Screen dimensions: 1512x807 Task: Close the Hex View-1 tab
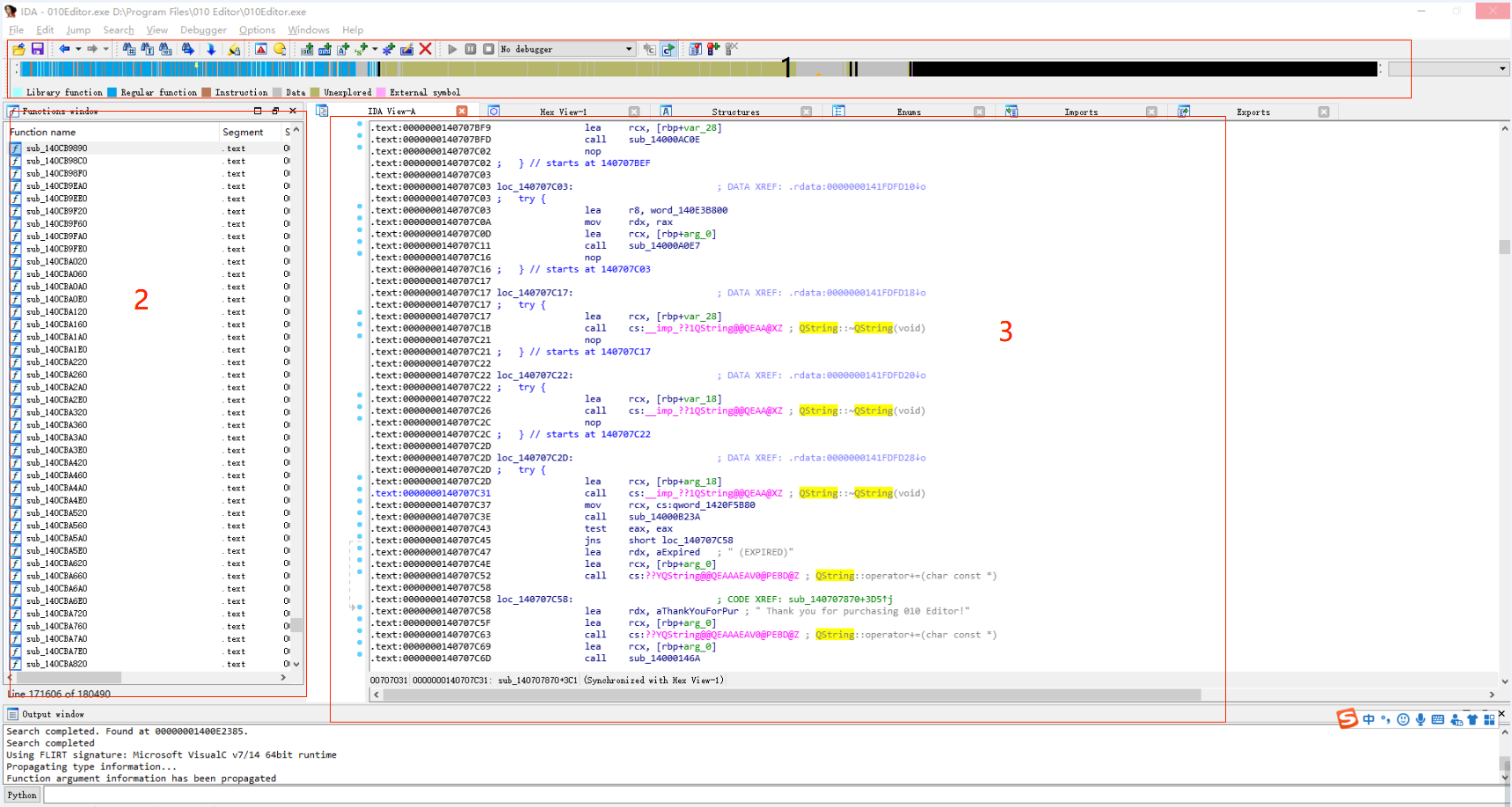pos(634,112)
